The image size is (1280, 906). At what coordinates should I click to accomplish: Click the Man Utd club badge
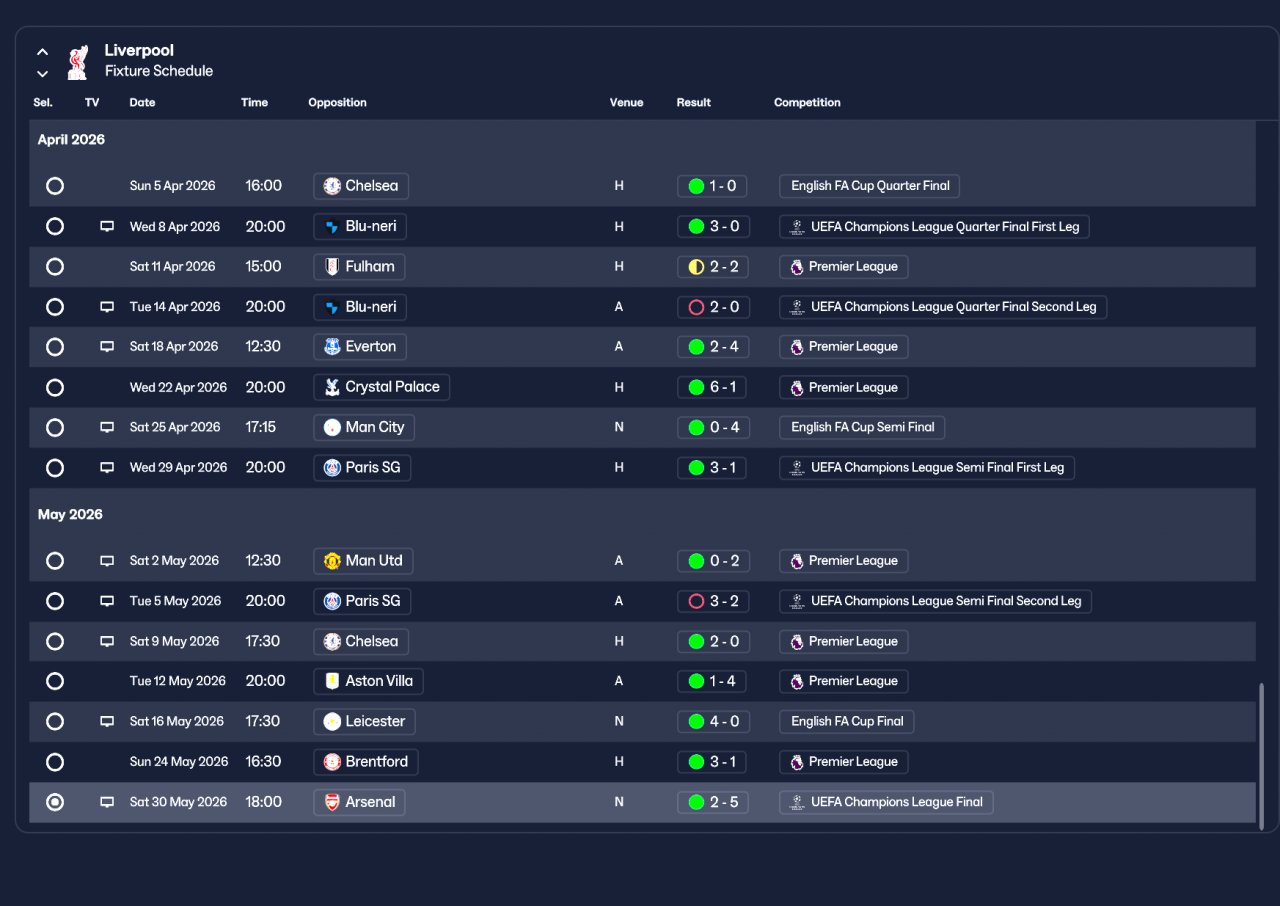pyautogui.click(x=332, y=561)
